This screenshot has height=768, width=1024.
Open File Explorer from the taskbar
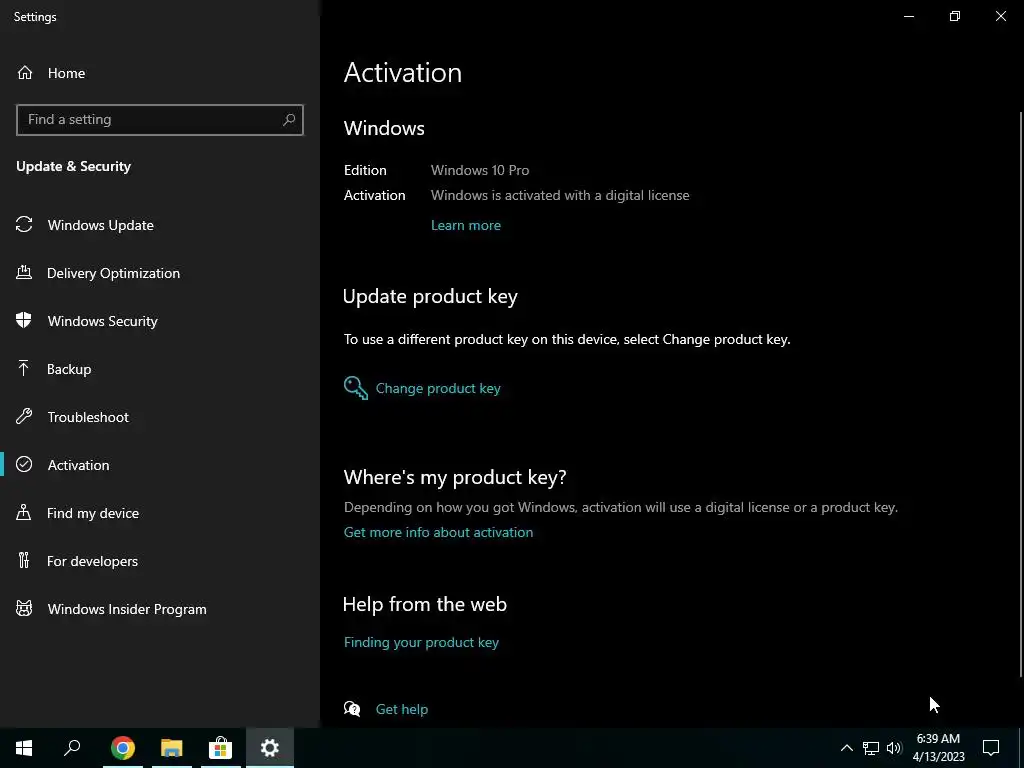click(x=172, y=748)
